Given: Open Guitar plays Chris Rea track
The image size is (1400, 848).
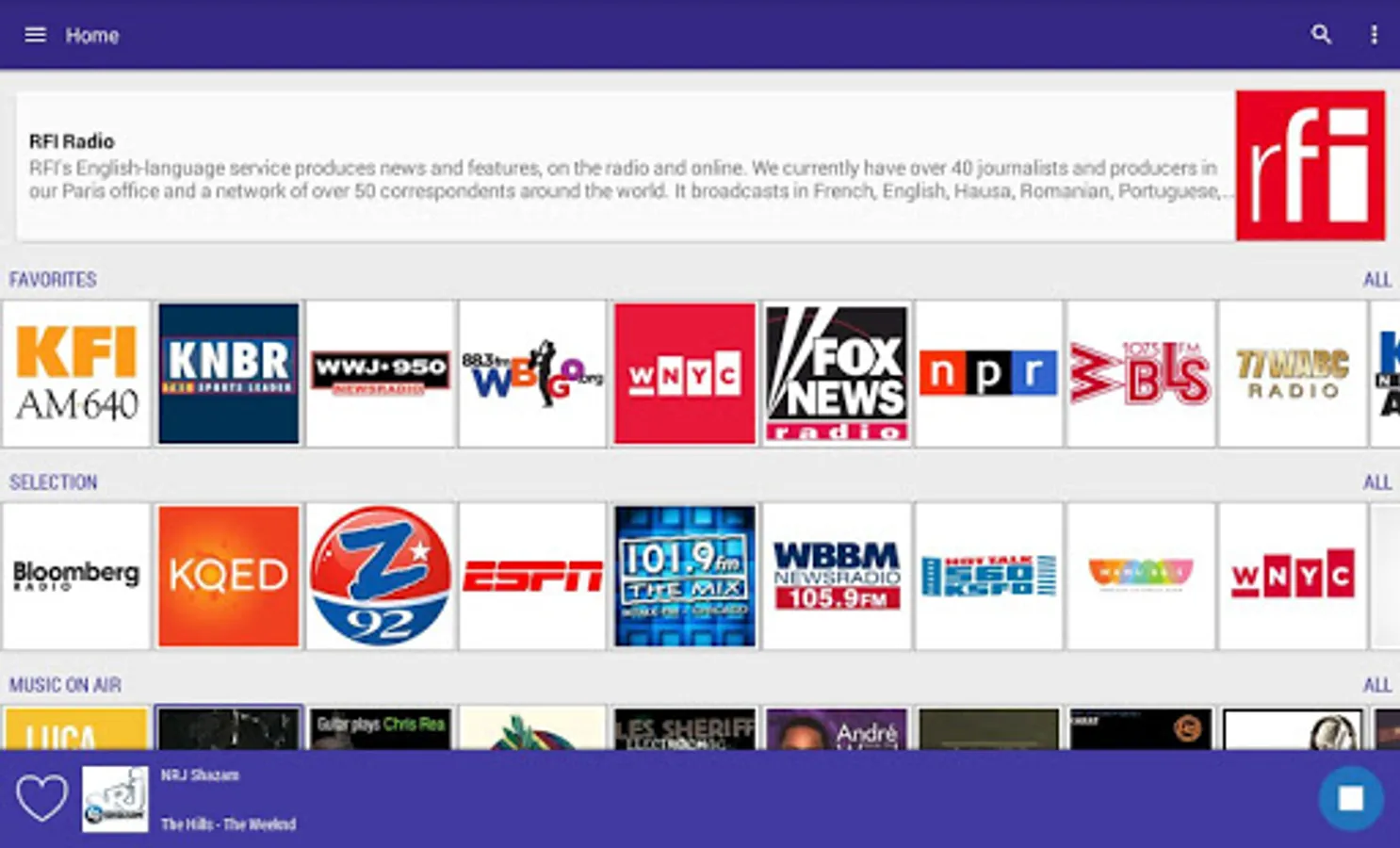Looking at the screenshot, I should pyautogui.click(x=381, y=728).
